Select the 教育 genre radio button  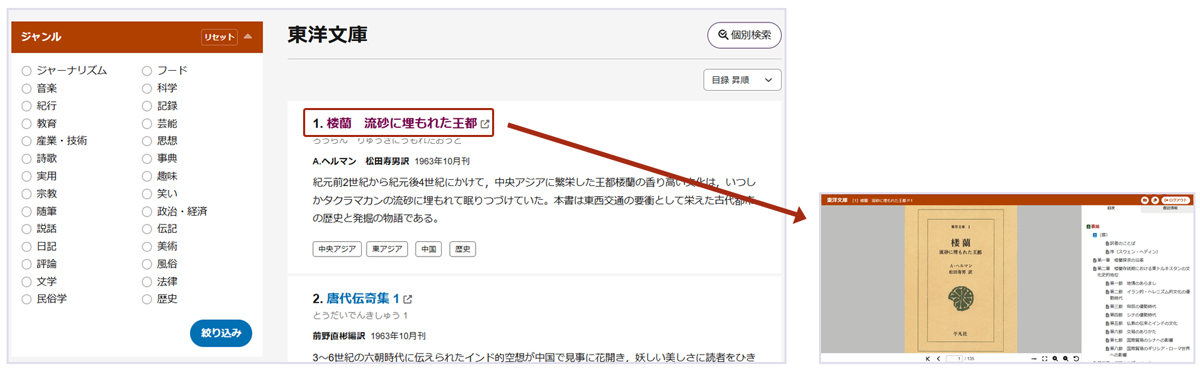point(27,123)
